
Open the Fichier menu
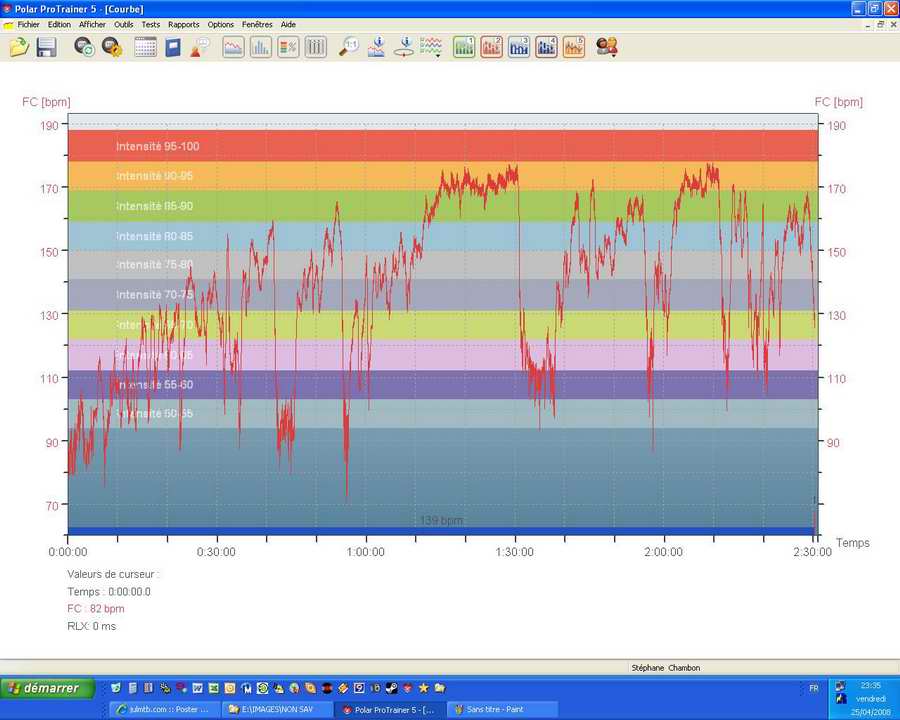click(x=29, y=24)
